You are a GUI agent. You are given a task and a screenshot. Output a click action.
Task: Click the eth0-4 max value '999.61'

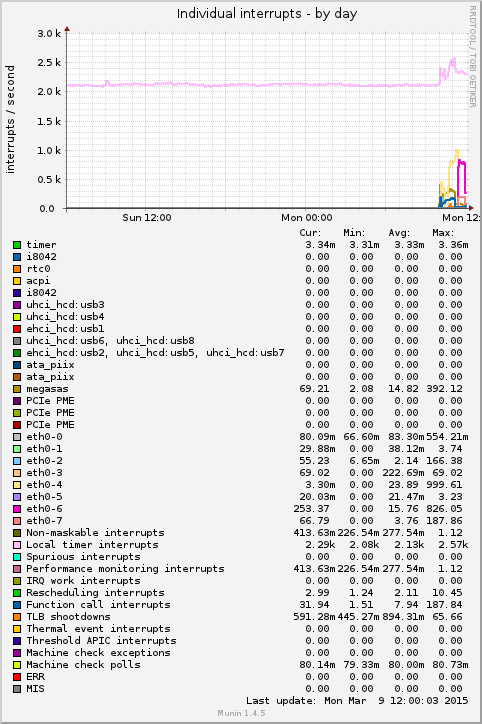coord(444,485)
